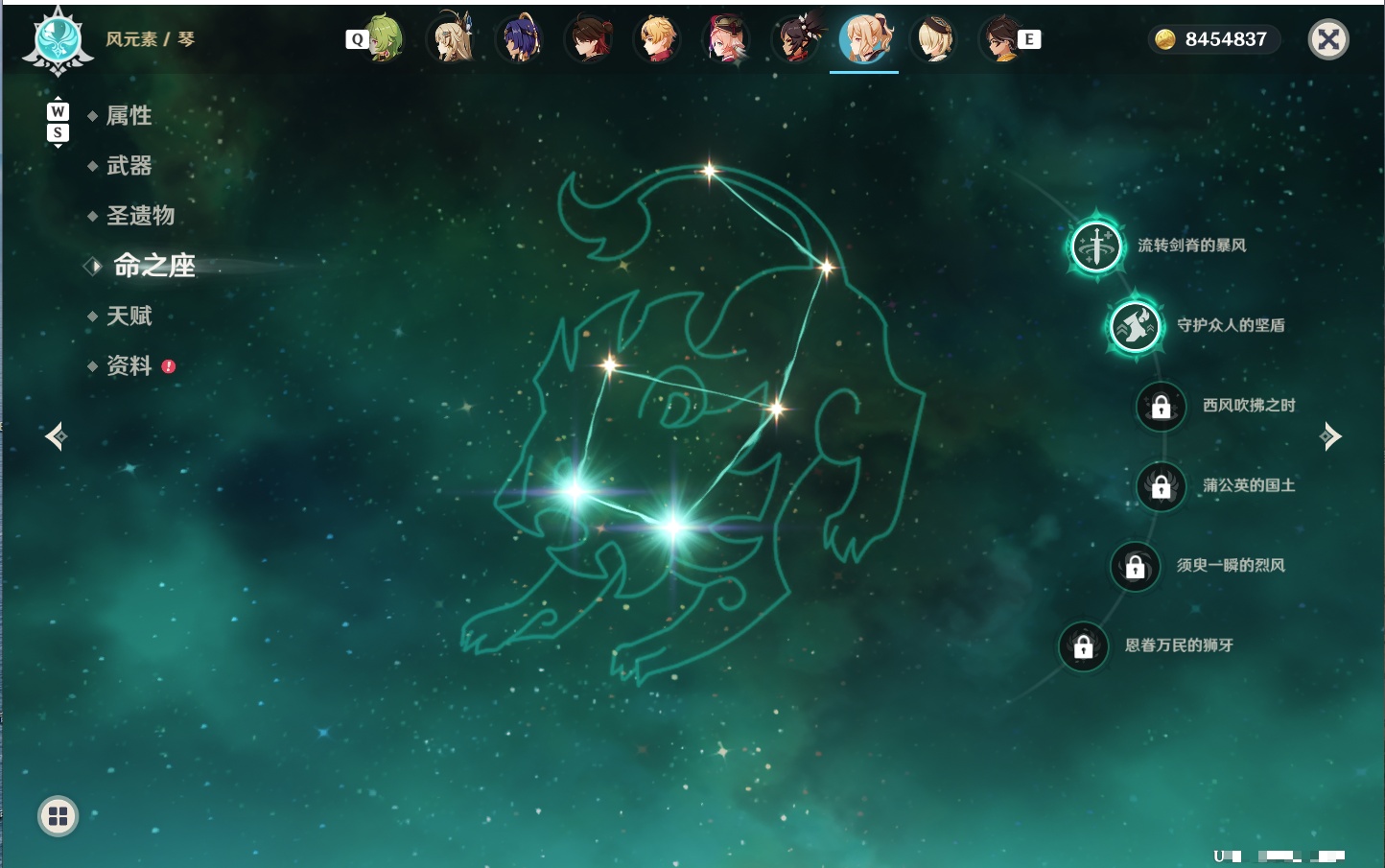Go to next character with right arrow
The image size is (1385, 868).
pyautogui.click(x=1330, y=436)
